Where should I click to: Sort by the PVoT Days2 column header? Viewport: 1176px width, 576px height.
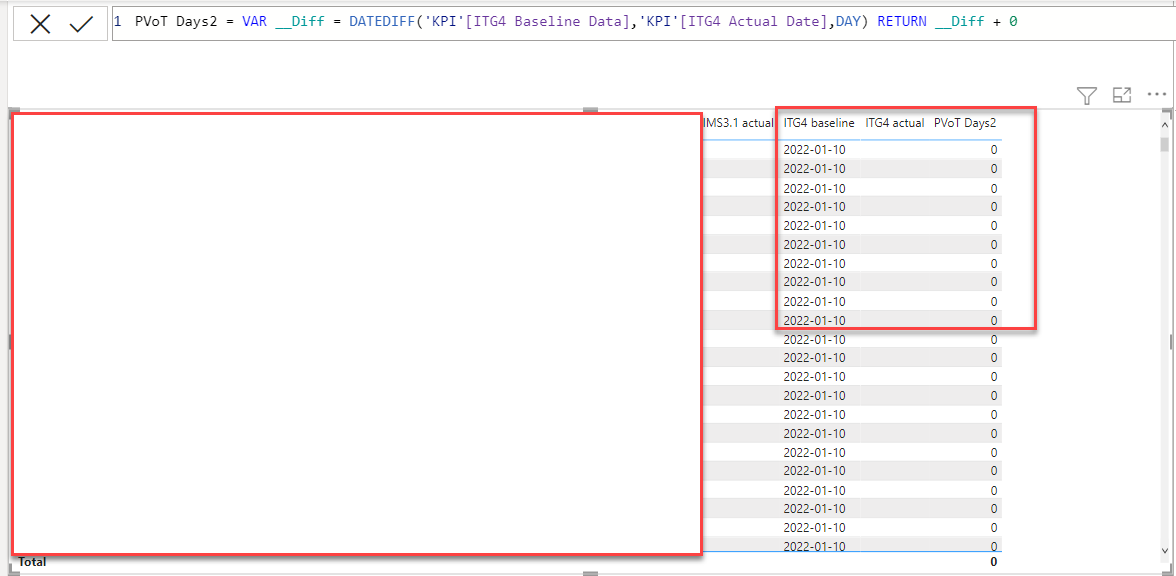[964, 123]
